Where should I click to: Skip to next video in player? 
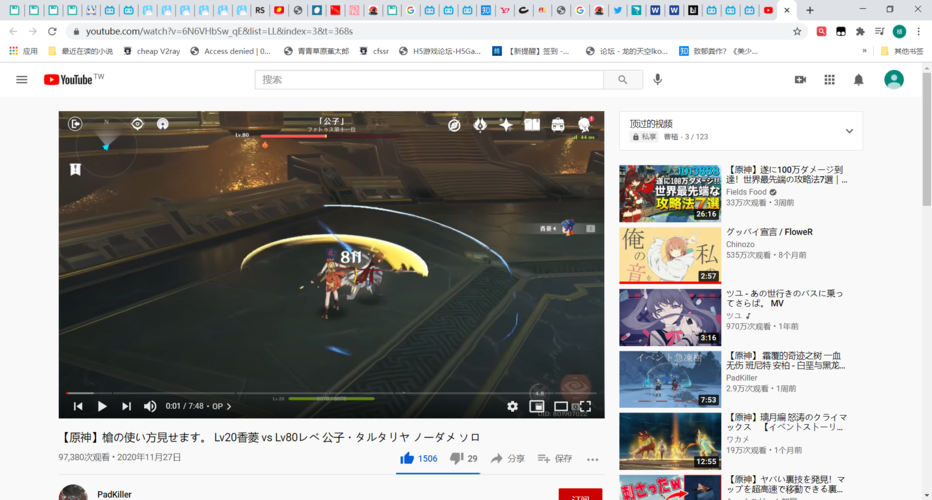coord(126,406)
